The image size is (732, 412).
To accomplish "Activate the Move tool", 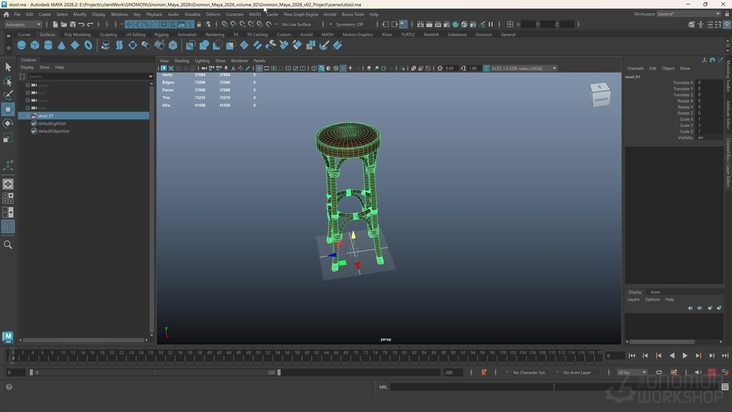I will coord(8,109).
